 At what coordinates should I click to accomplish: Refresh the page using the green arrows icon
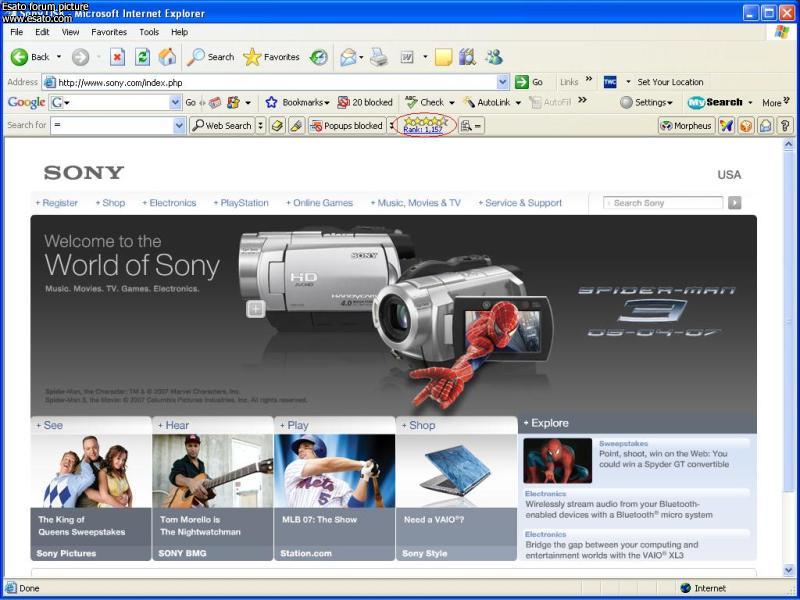click(142, 57)
